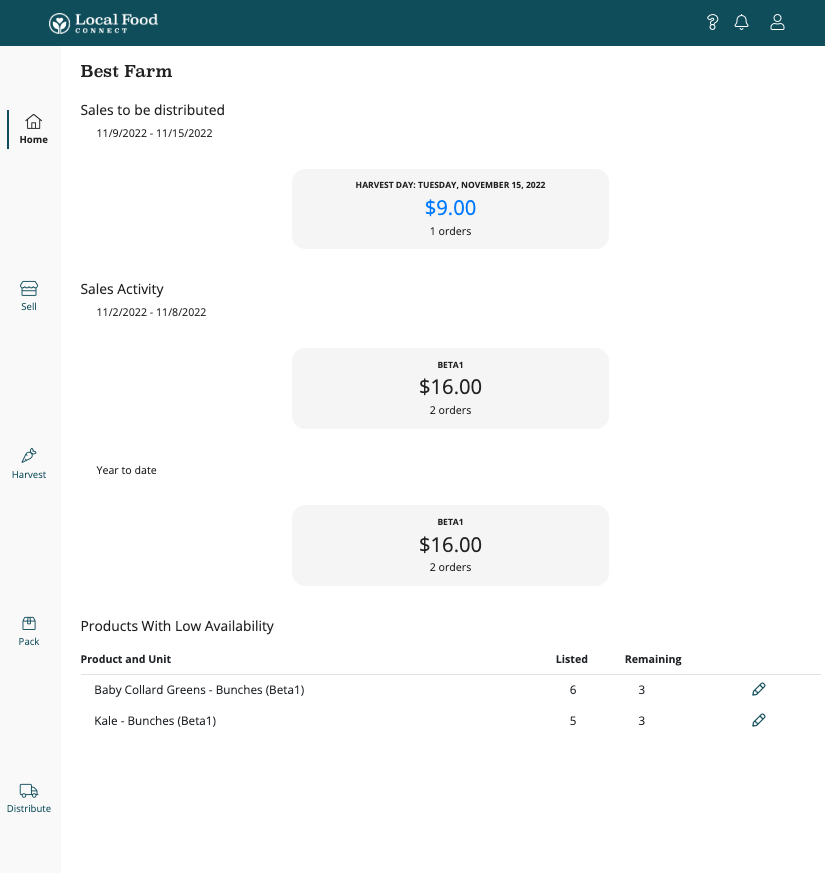Image resolution: width=825 pixels, height=873 pixels.
Task: Click the Year to date BETA1 card
Action: (x=450, y=545)
